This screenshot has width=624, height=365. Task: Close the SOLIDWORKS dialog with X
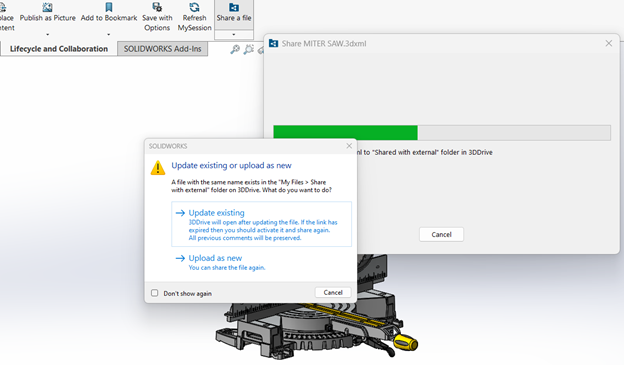349,146
